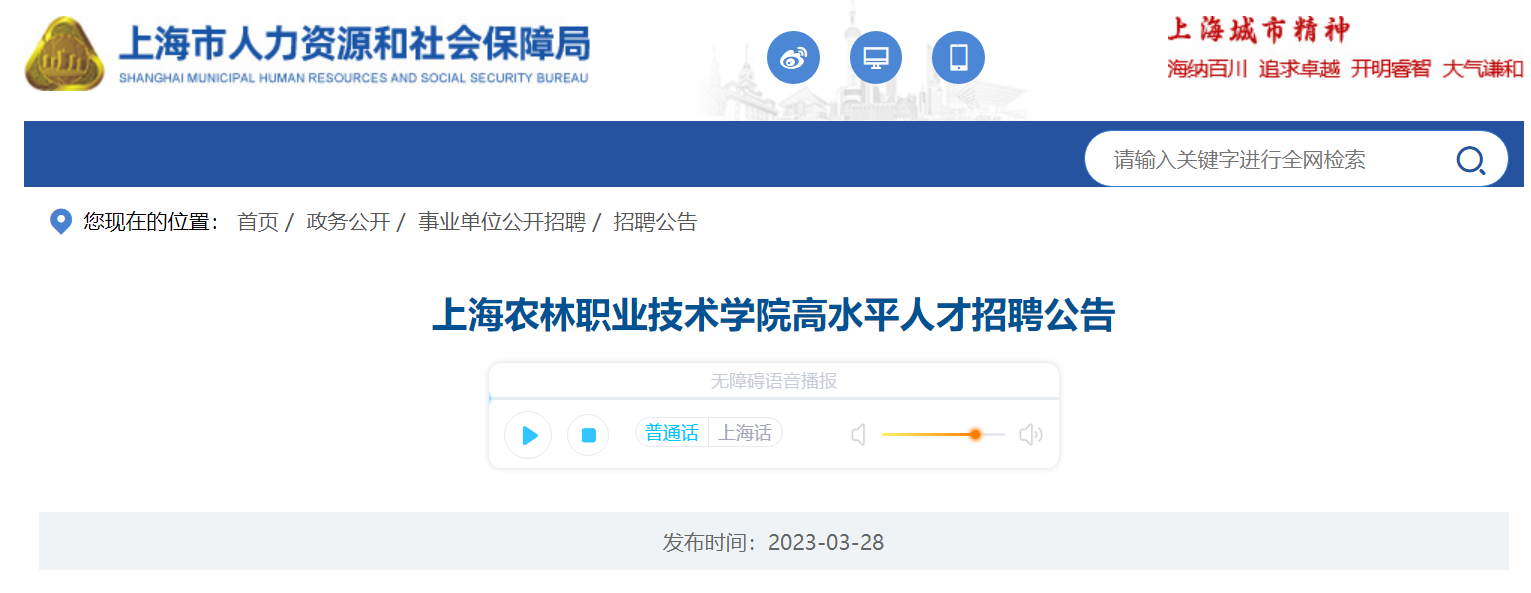Image resolution: width=1531 pixels, height=593 pixels.
Task: Click the desktop computer version icon
Action: (x=876, y=58)
